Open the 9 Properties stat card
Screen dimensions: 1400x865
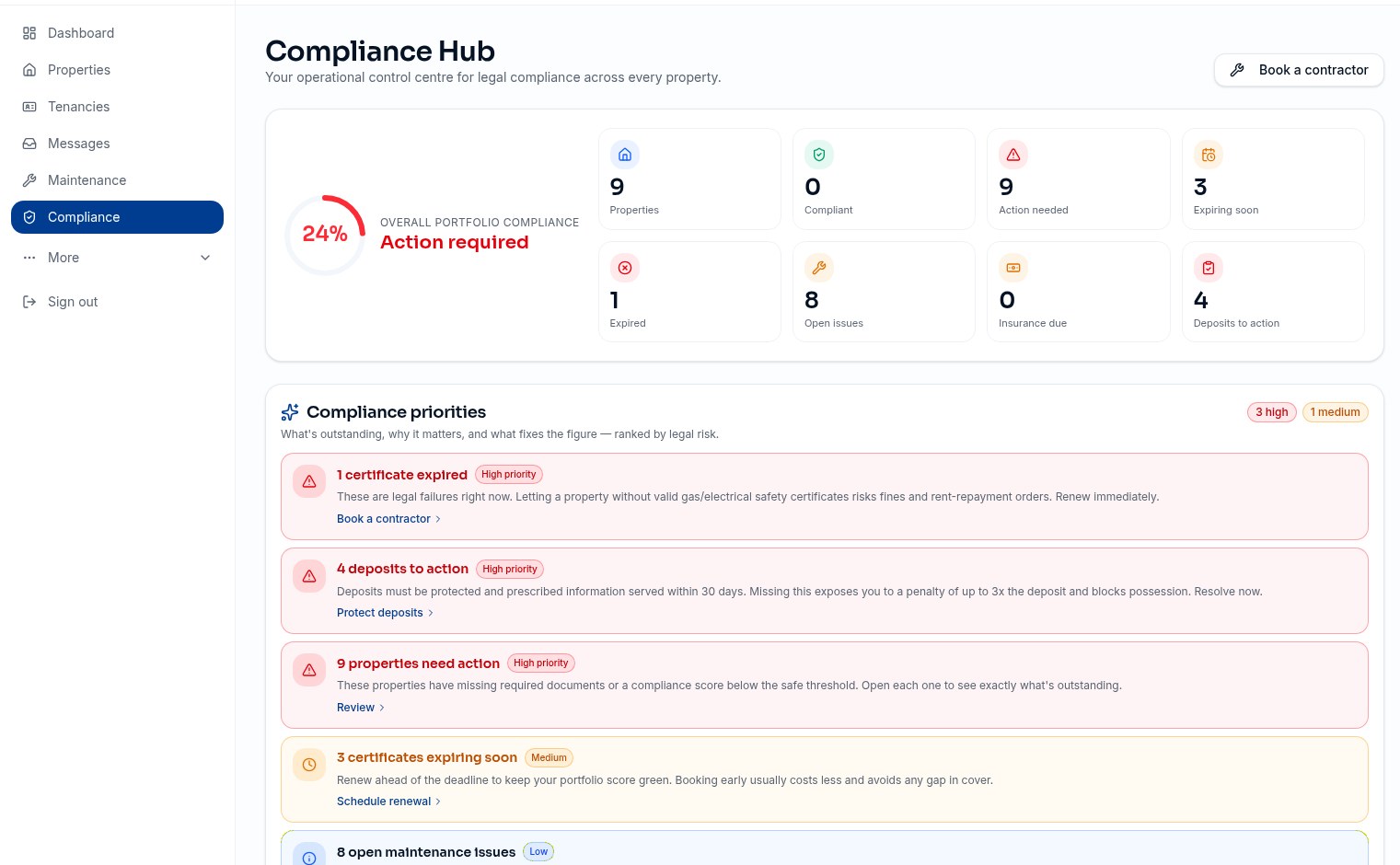[689, 179]
